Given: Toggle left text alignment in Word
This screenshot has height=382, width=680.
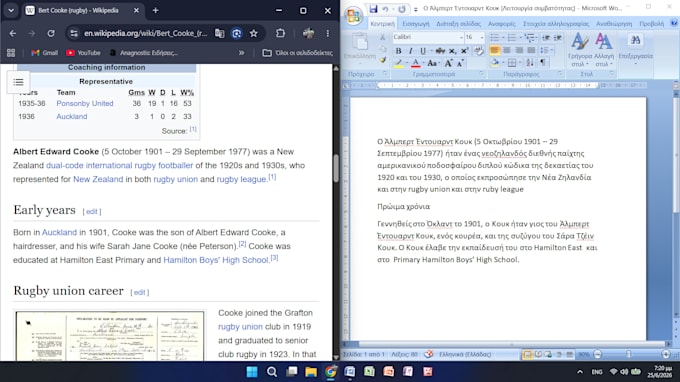Looking at the screenshot, I should [494, 50].
